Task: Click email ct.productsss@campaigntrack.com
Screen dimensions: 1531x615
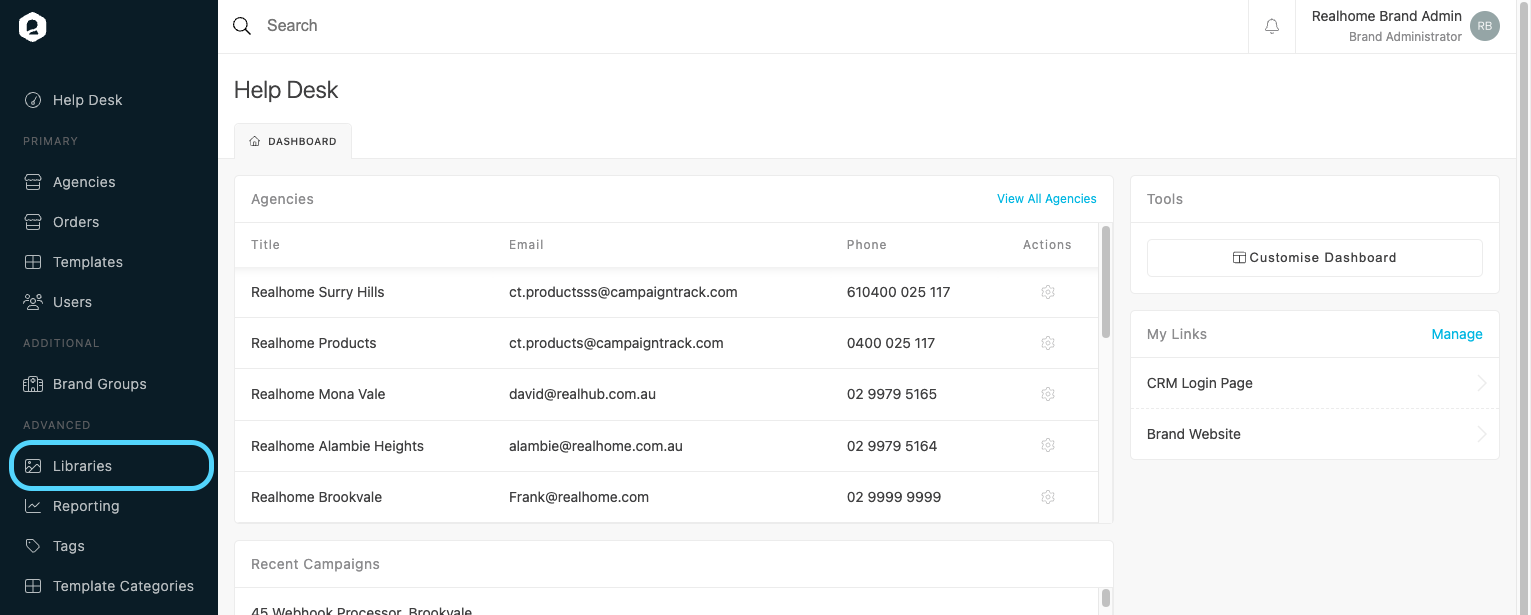Action: [x=623, y=292]
